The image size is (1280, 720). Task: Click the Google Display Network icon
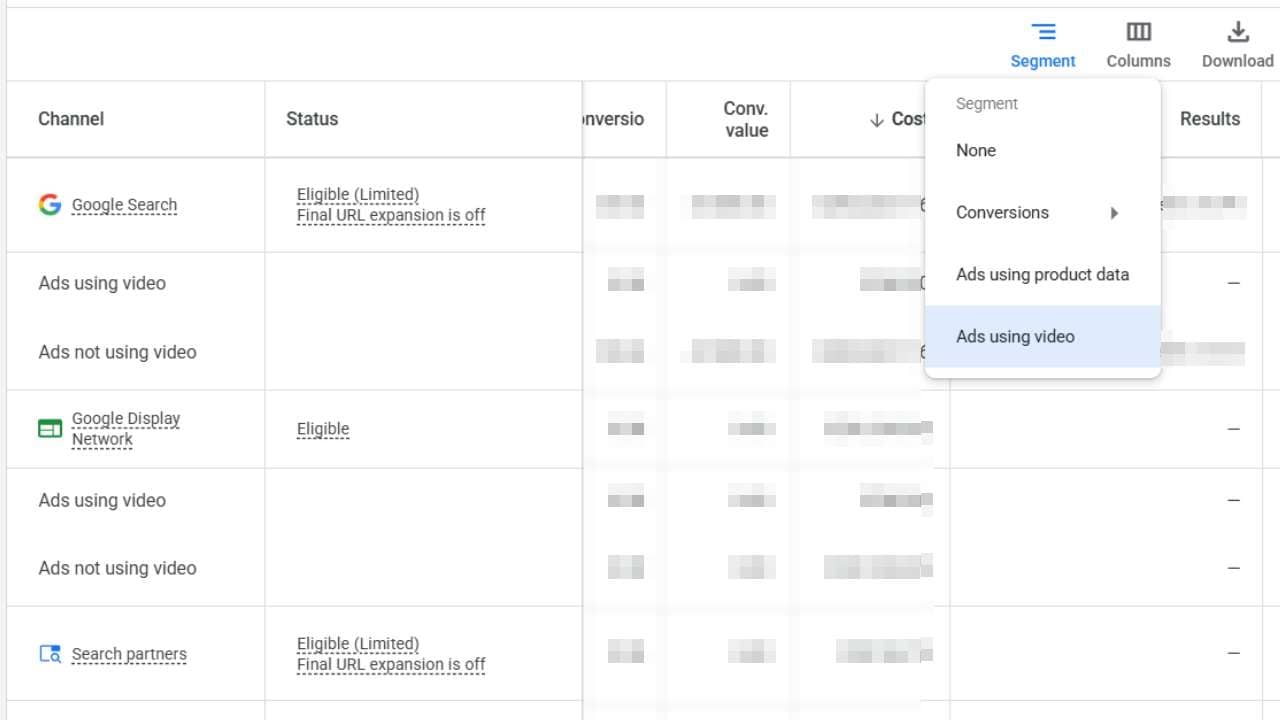coord(49,428)
